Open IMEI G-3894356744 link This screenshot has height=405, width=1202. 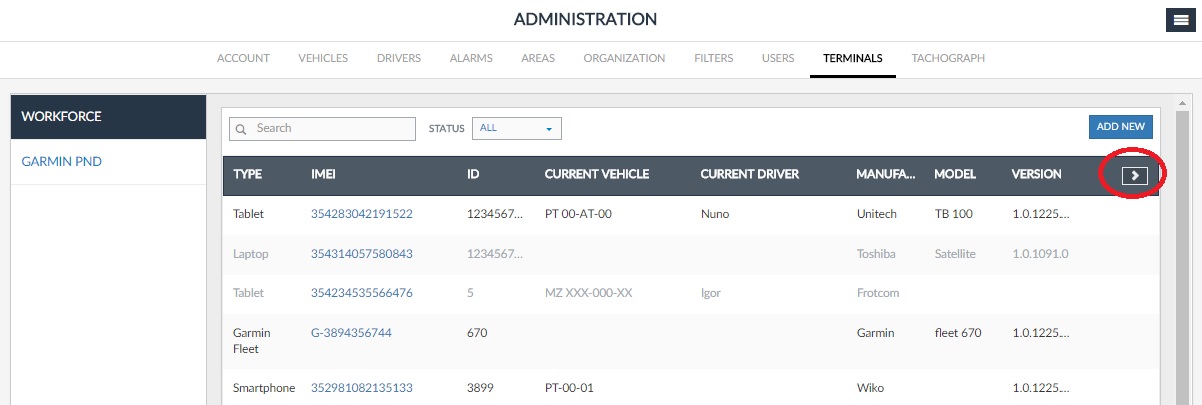click(351, 332)
